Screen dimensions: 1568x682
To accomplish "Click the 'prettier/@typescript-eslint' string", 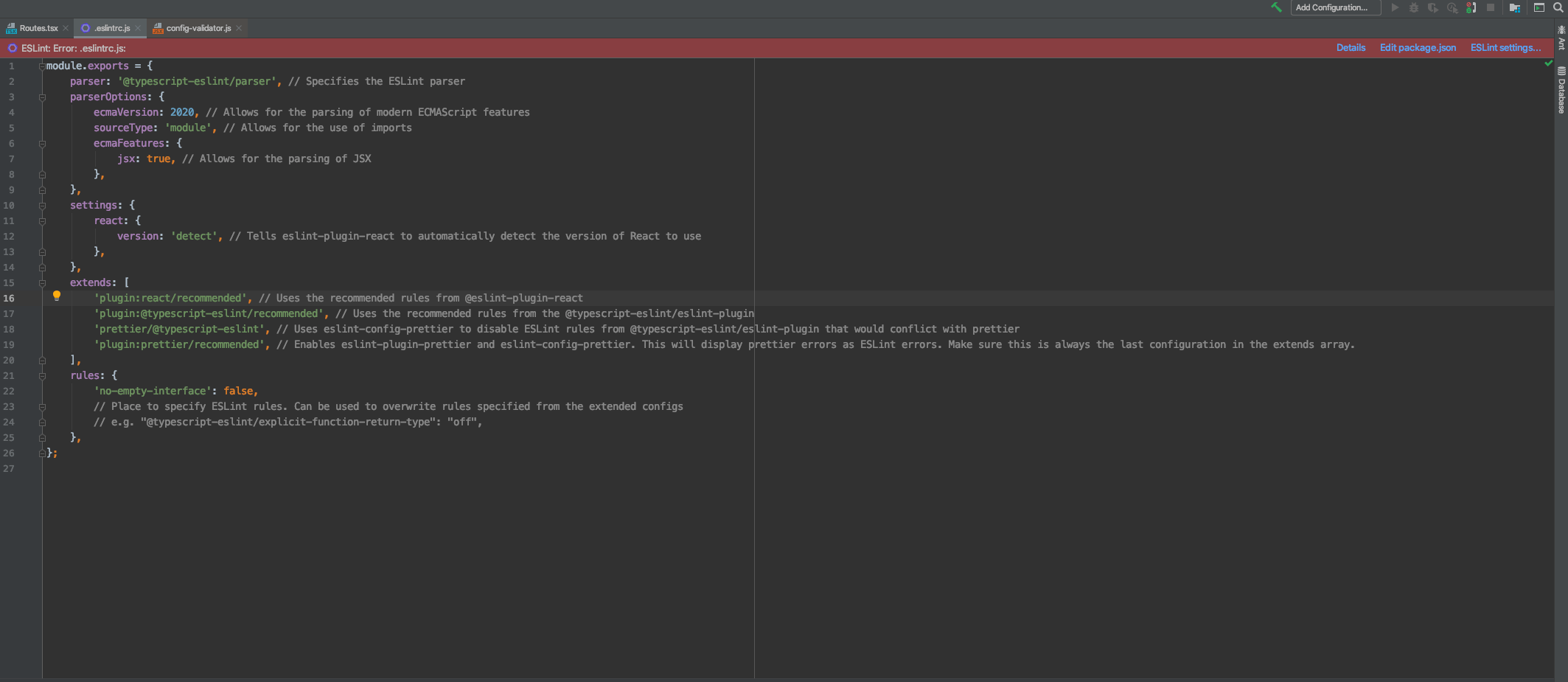I will [180, 330].
